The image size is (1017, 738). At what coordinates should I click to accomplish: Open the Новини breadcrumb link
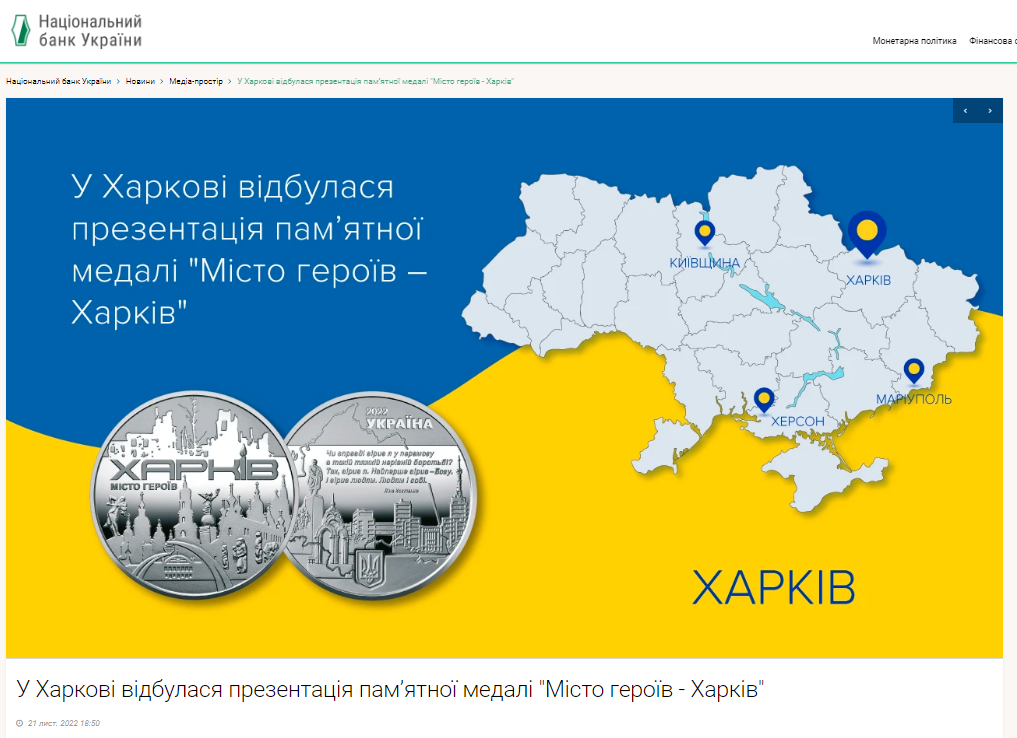[140, 81]
